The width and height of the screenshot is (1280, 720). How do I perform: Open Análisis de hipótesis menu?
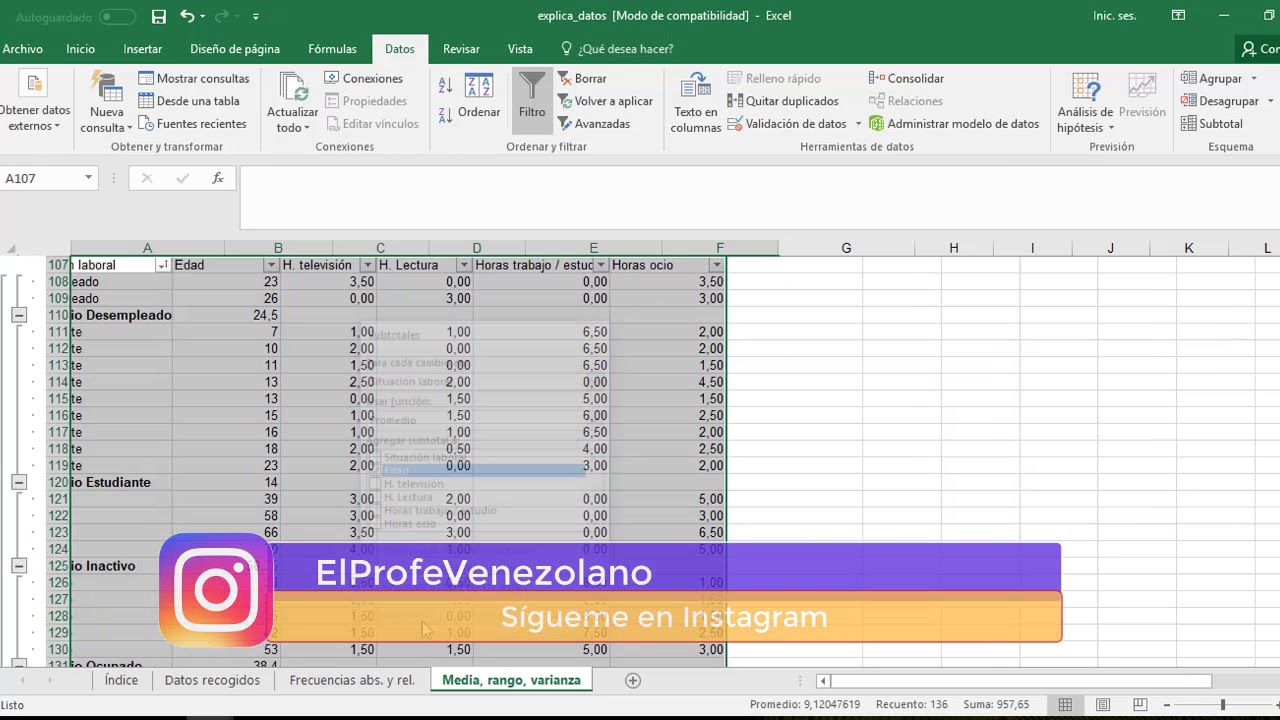tap(1085, 103)
